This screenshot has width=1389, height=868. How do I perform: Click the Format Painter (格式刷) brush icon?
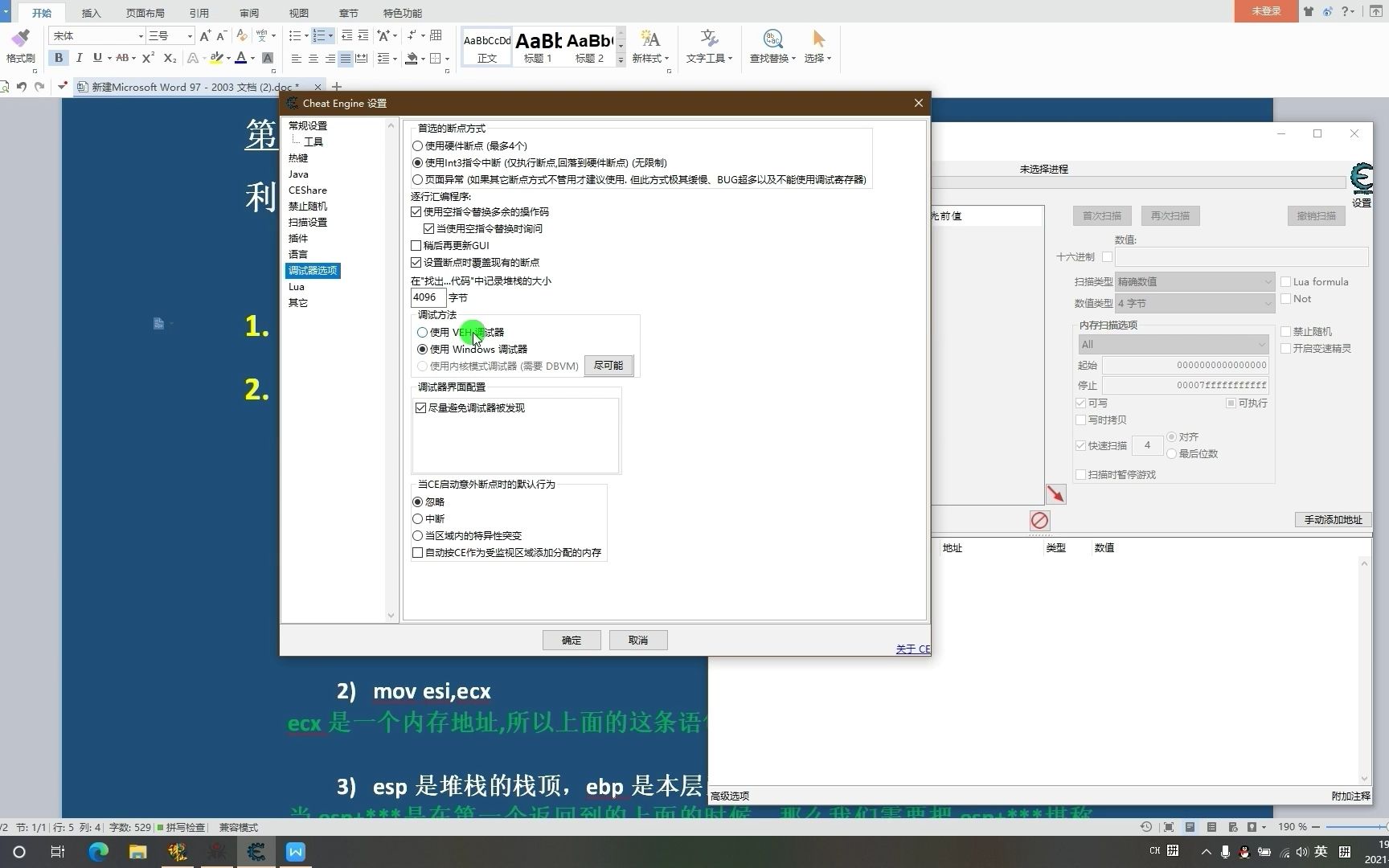pos(20,39)
